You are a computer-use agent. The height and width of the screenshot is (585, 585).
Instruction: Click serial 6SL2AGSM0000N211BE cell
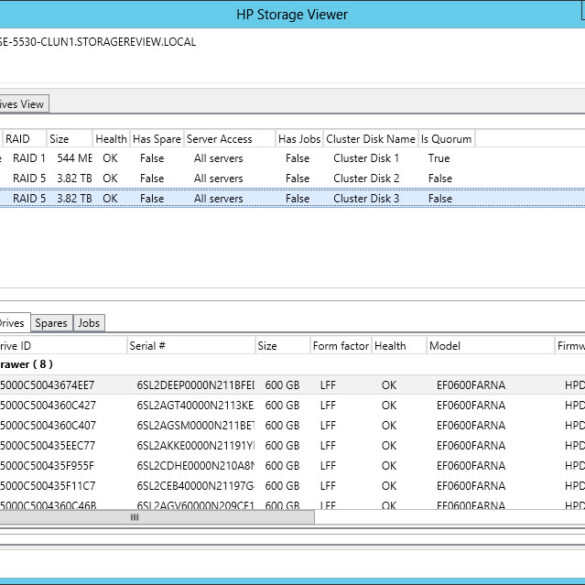coord(195,425)
